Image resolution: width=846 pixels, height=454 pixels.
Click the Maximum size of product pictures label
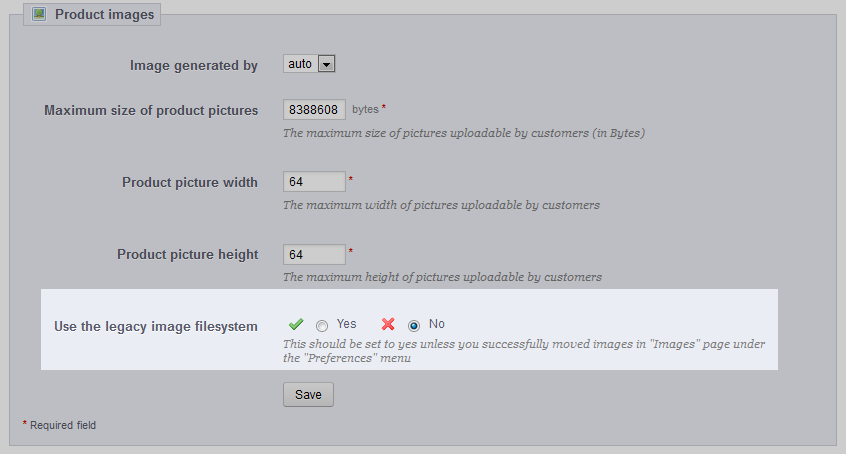pos(151,111)
